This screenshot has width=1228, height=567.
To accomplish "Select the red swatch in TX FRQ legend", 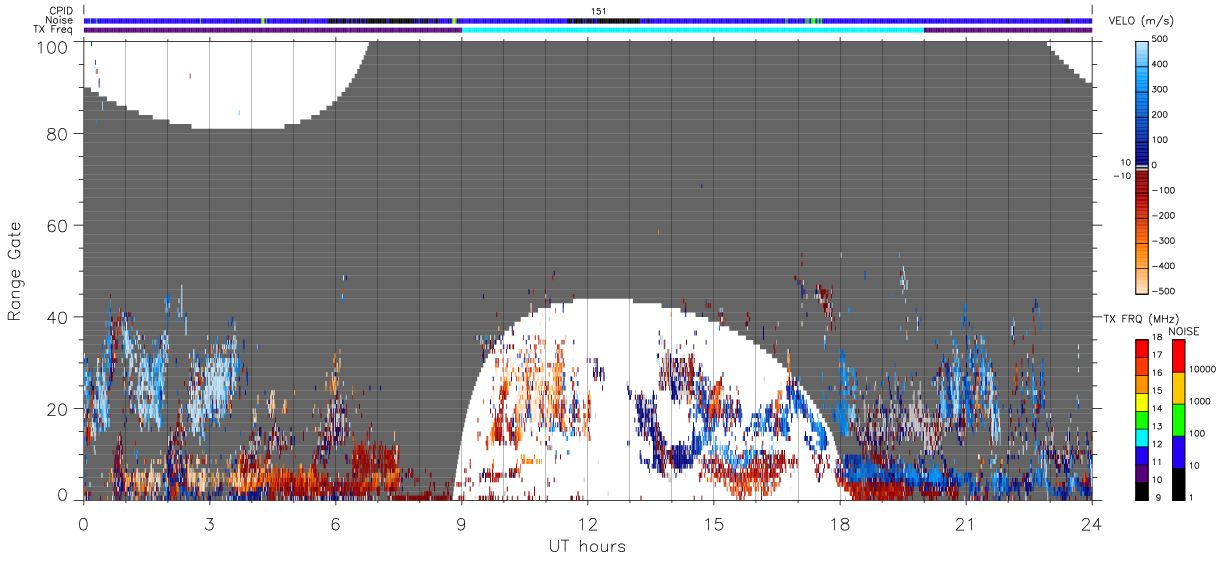I will point(1141,349).
